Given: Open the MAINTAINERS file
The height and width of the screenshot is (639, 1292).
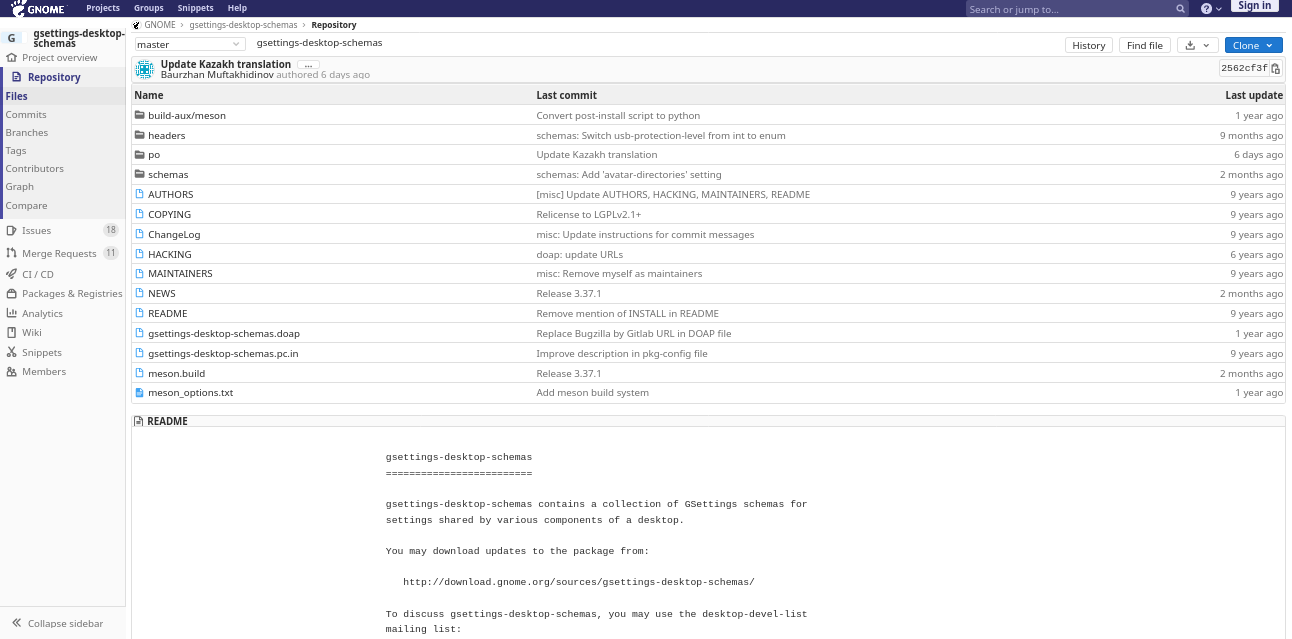Looking at the screenshot, I should click(x=180, y=274).
